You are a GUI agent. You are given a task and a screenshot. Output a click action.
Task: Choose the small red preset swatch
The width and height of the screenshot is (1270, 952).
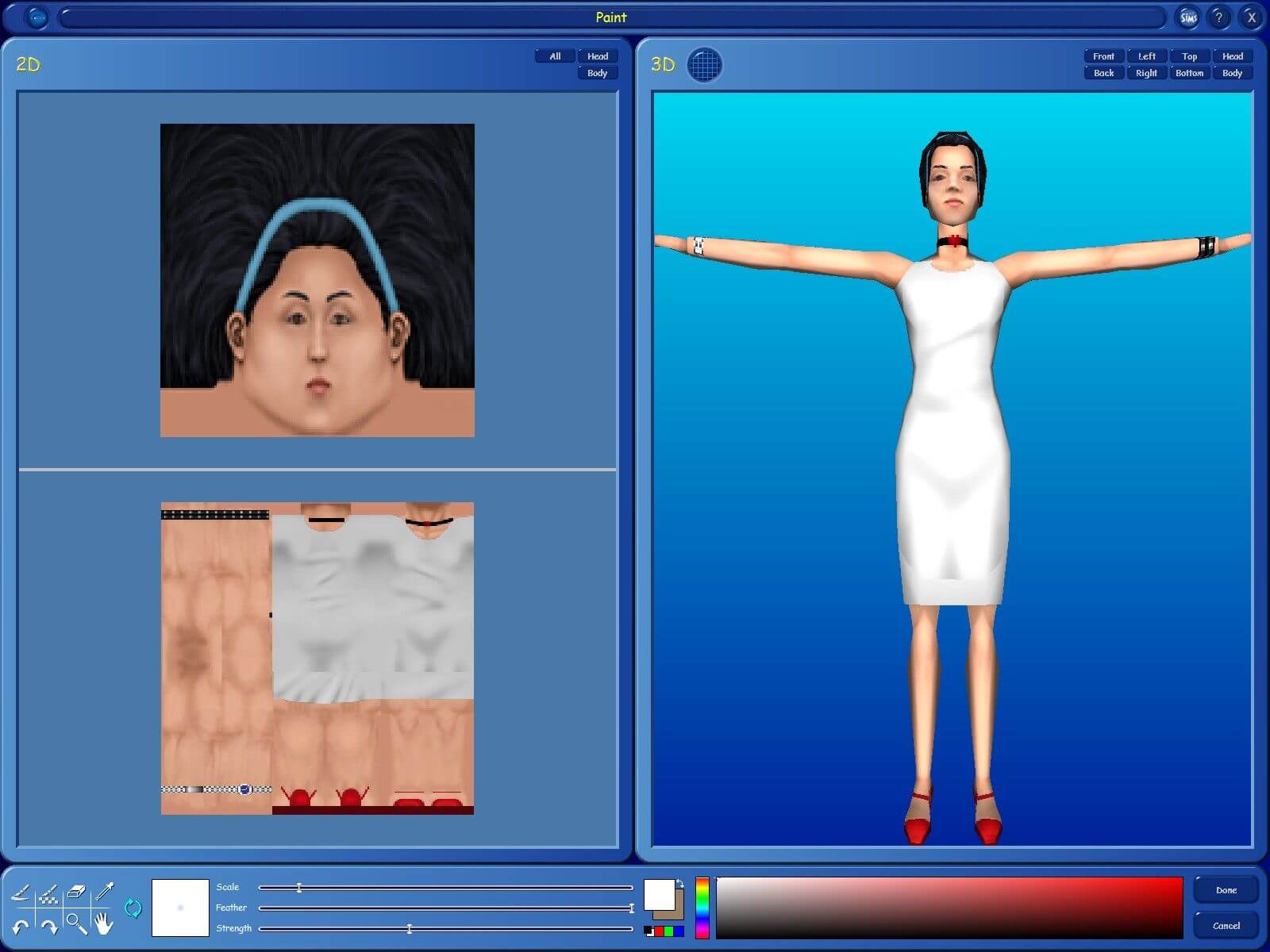(x=659, y=931)
